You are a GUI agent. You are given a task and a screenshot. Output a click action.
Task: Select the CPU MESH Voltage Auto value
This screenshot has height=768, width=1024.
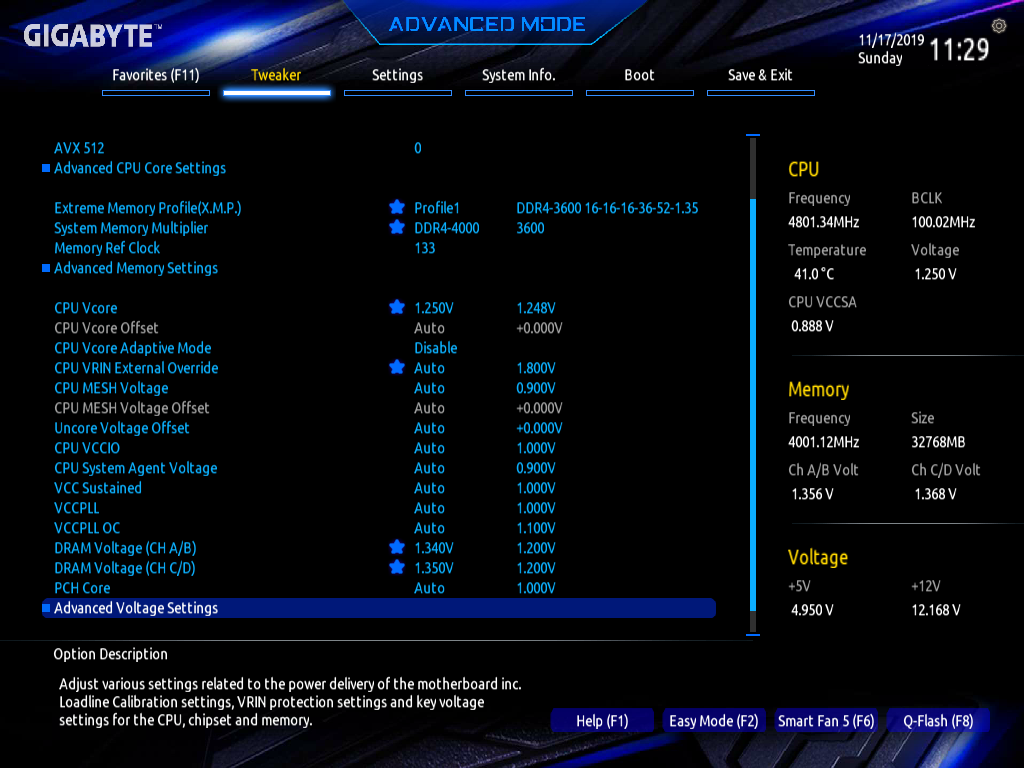[x=429, y=388]
